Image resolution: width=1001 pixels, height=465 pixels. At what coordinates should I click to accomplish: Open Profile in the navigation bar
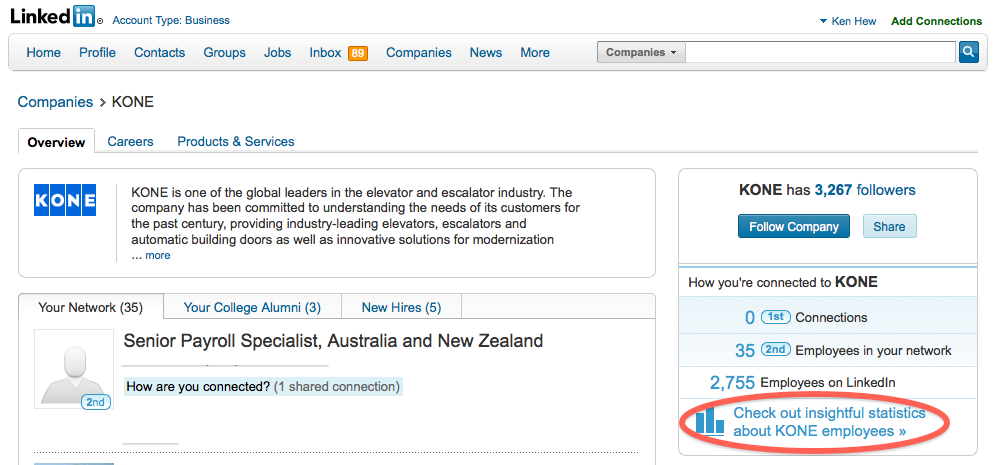[98, 52]
